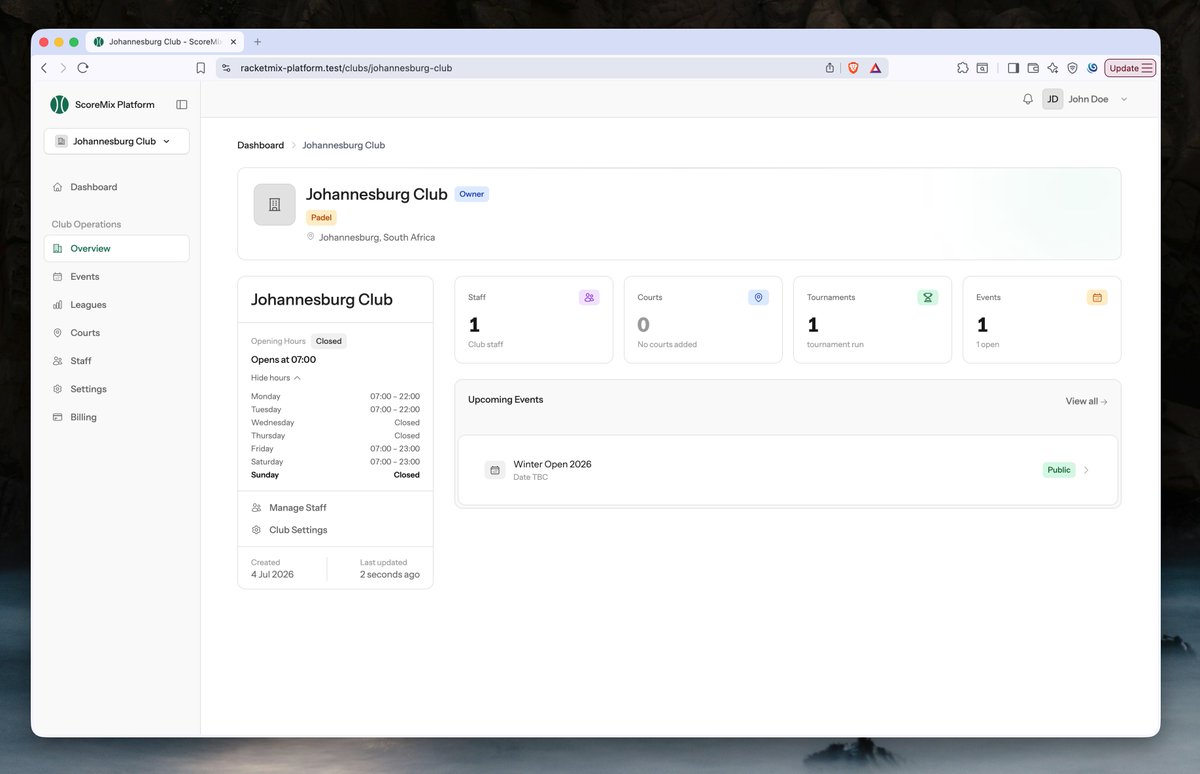Open Billing in the sidebar
The width and height of the screenshot is (1200, 774).
116,417
